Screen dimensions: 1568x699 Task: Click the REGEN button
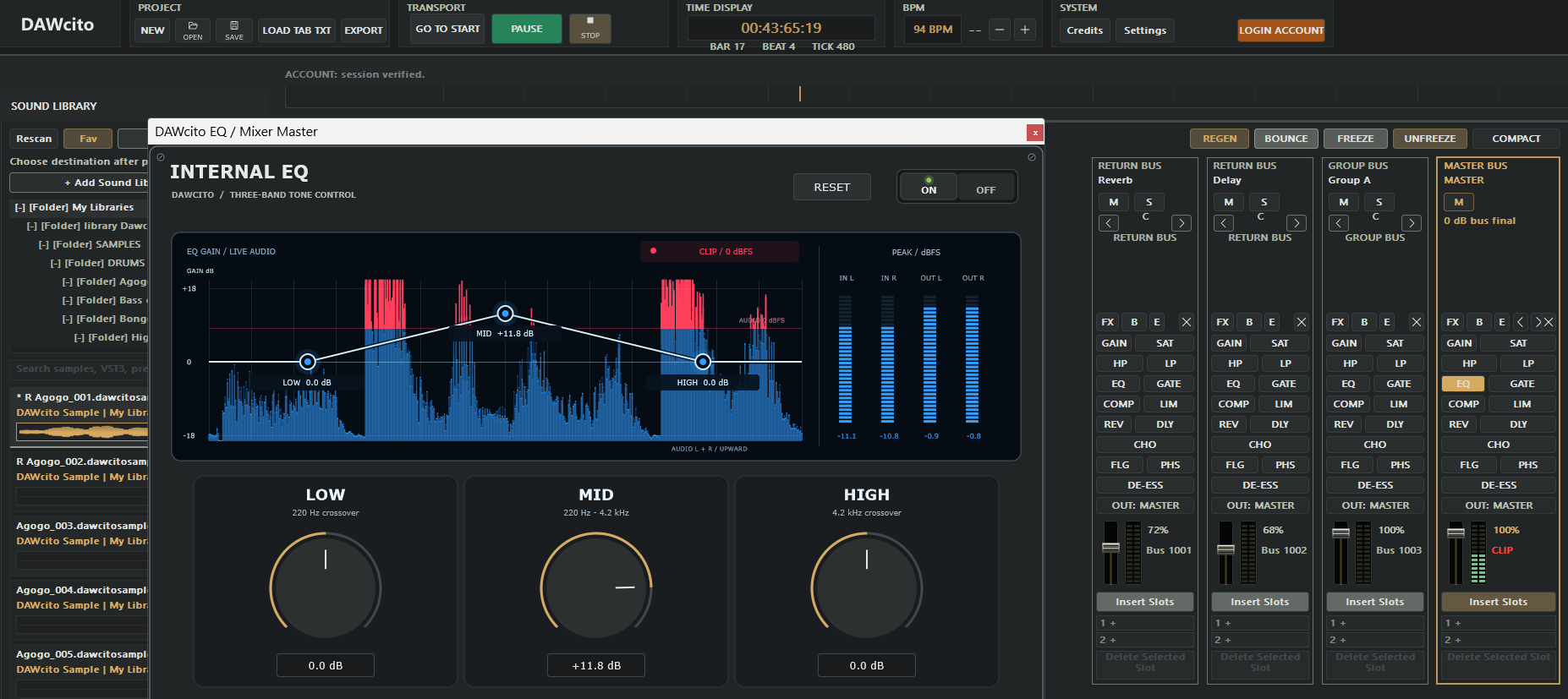[1220, 139]
